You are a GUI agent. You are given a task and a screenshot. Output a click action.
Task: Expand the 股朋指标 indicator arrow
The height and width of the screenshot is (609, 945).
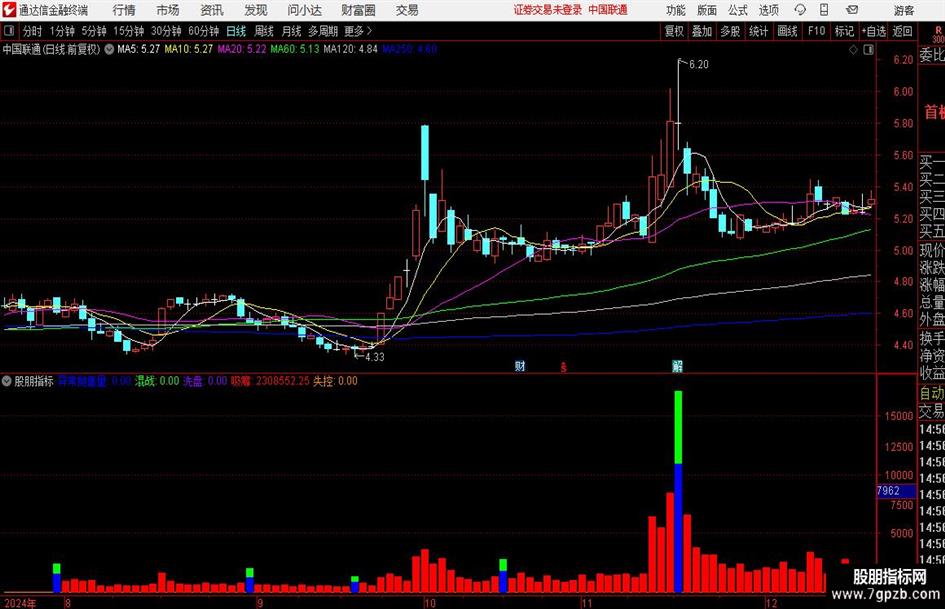(x=7, y=381)
